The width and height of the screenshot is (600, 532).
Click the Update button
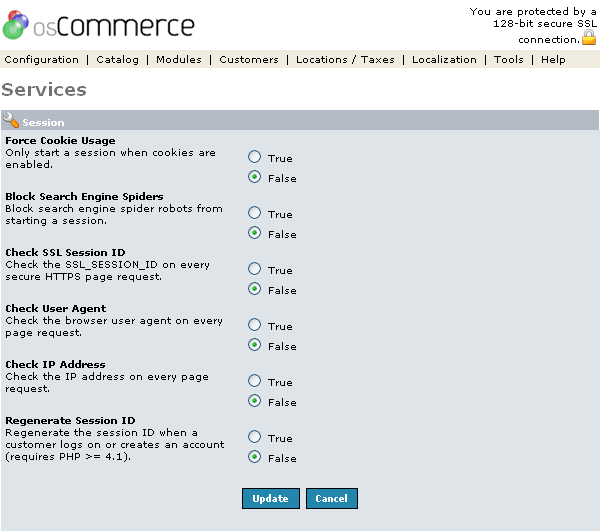click(x=271, y=498)
